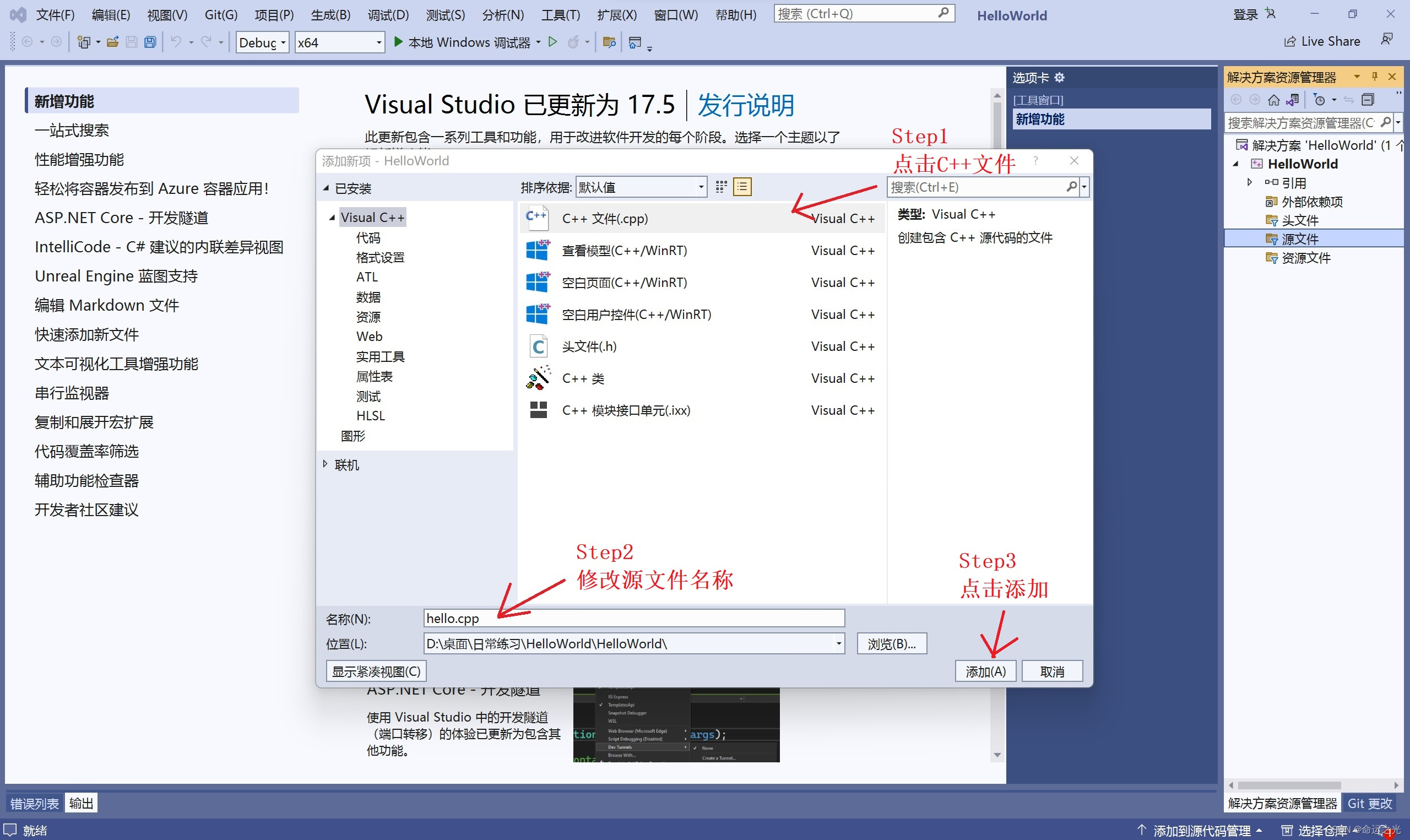Click the Home icon in Solution Explorer
The width and height of the screenshot is (1410, 840).
click(x=1273, y=100)
